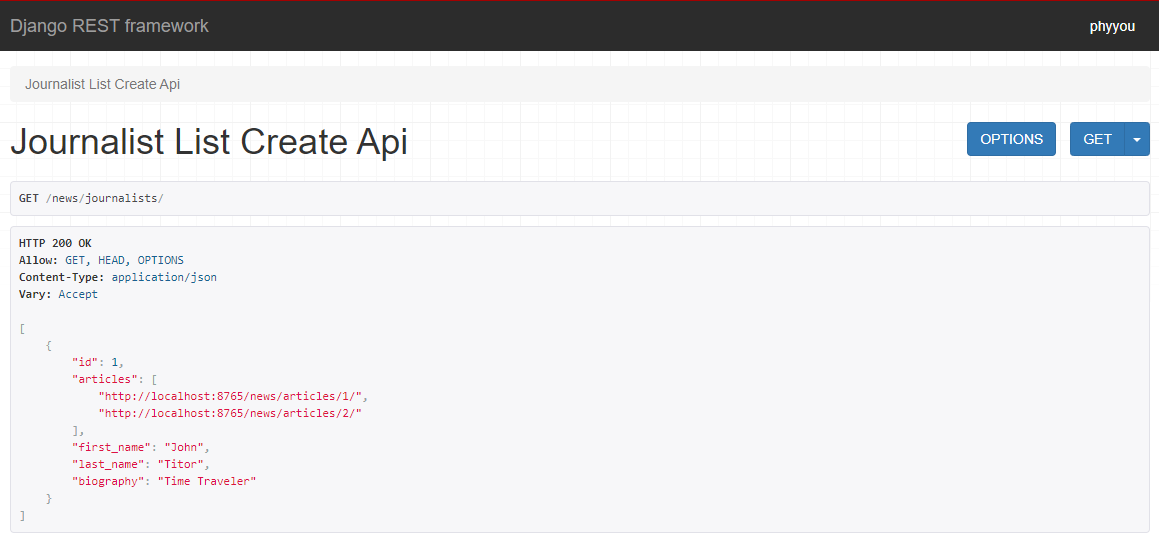Click the "first_name" John entry
Image resolution: width=1159 pixels, height=545 pixels.
pyautogui.click(x=140, y=447)
